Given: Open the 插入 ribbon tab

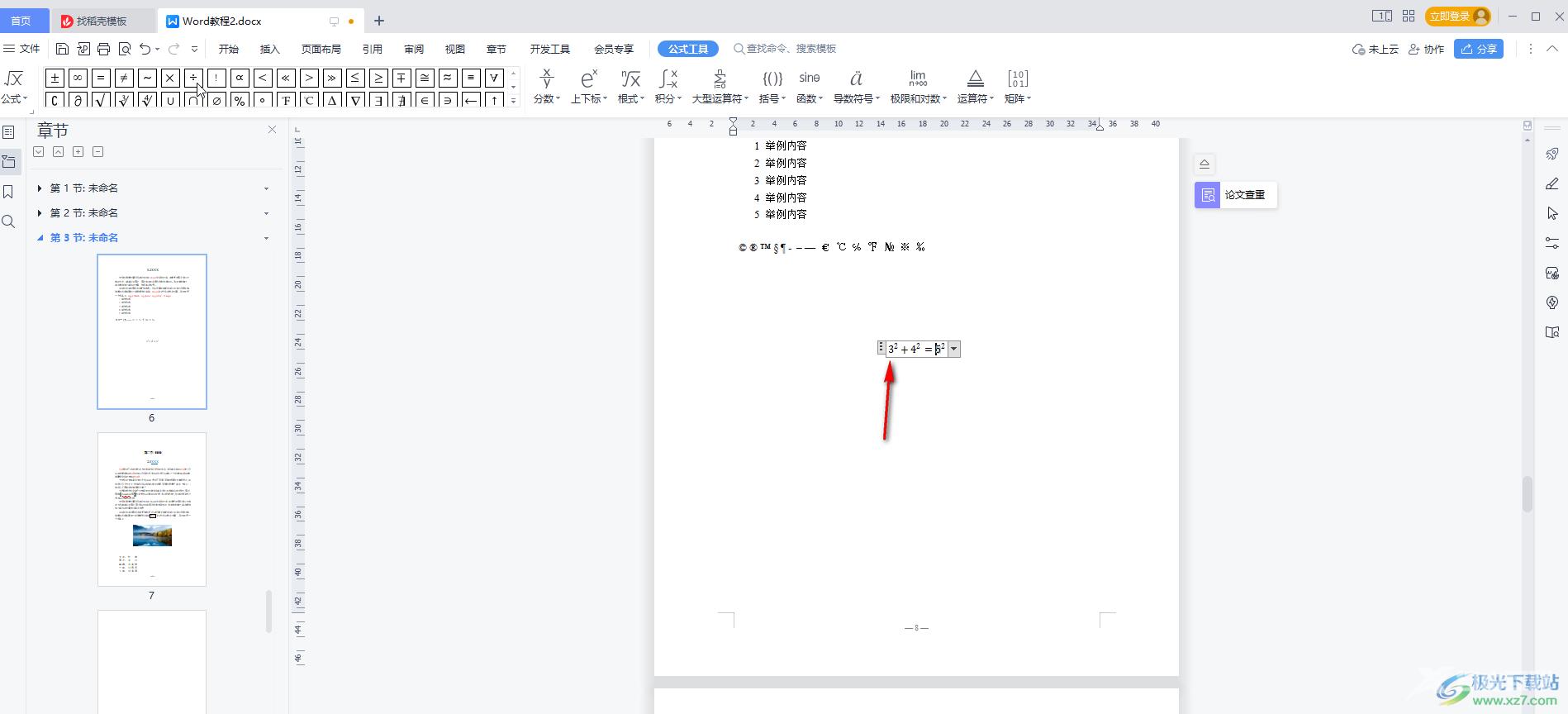Looking at the screenshot, I should point(270,49).
